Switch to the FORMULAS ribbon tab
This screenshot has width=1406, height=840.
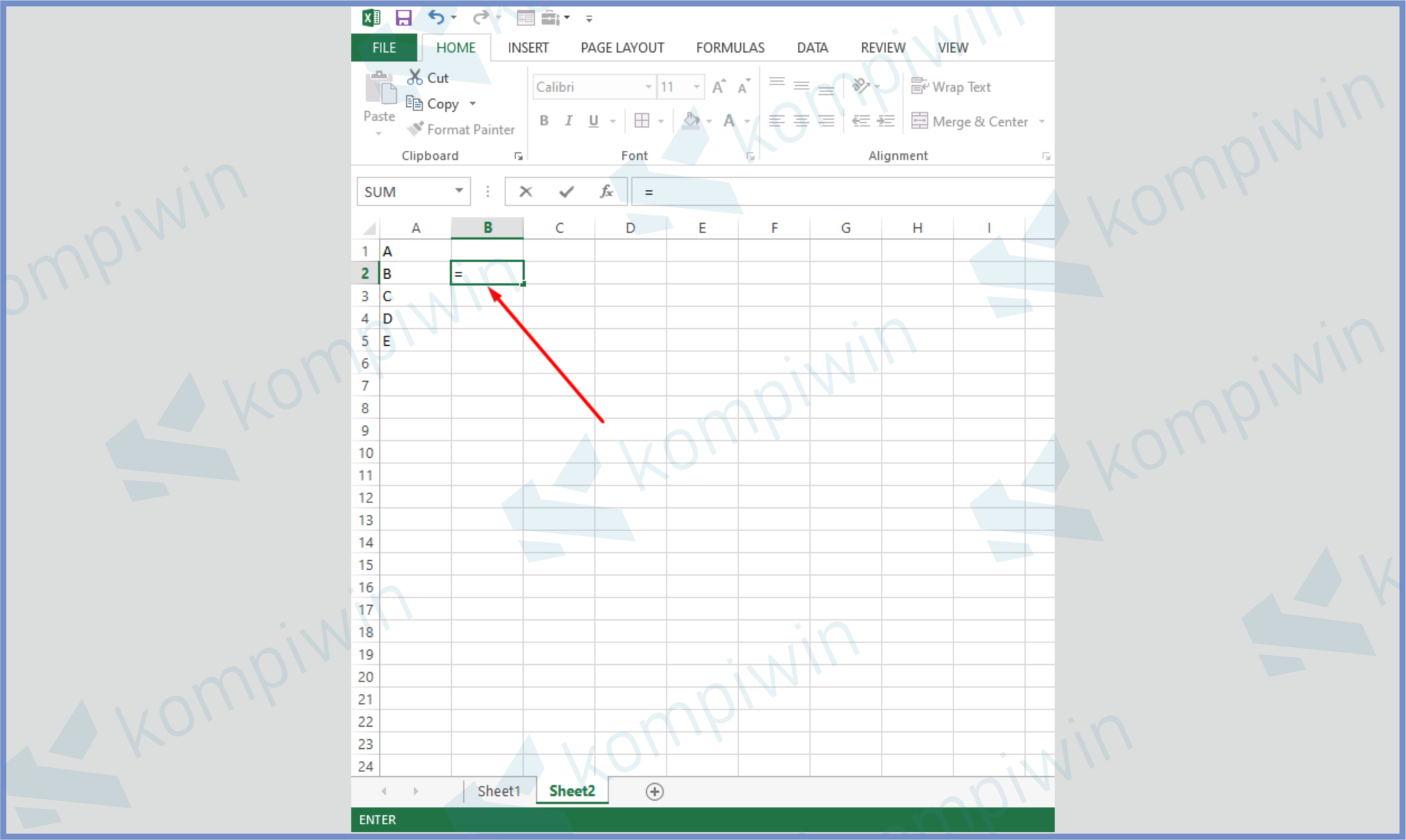(x=730, y=47)
